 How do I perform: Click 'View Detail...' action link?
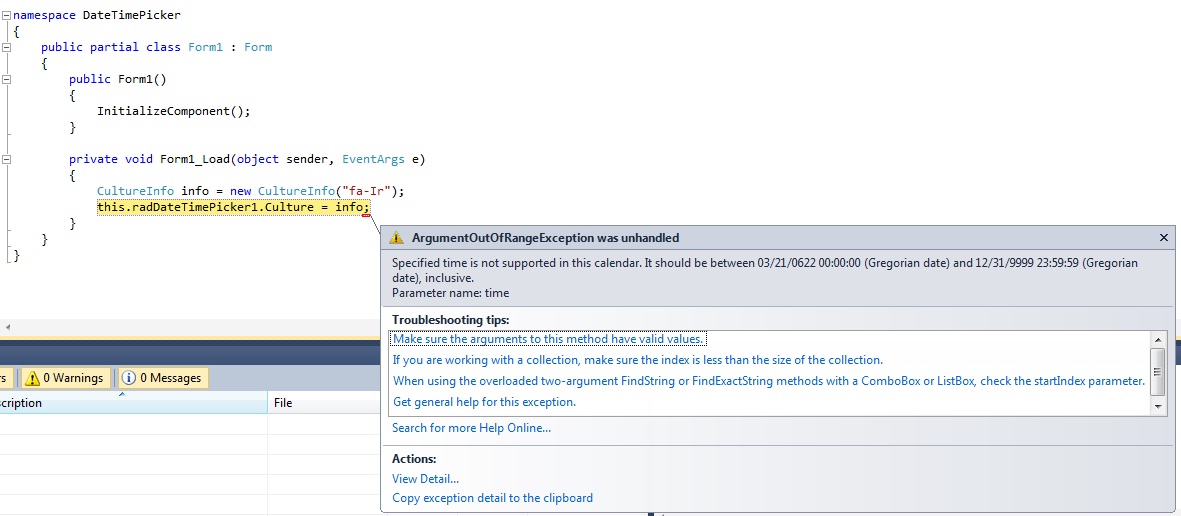tap(426, 478)
